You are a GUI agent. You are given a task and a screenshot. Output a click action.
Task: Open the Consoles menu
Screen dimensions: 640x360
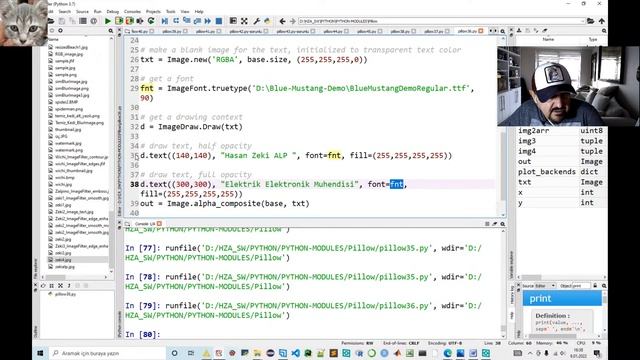132,11
